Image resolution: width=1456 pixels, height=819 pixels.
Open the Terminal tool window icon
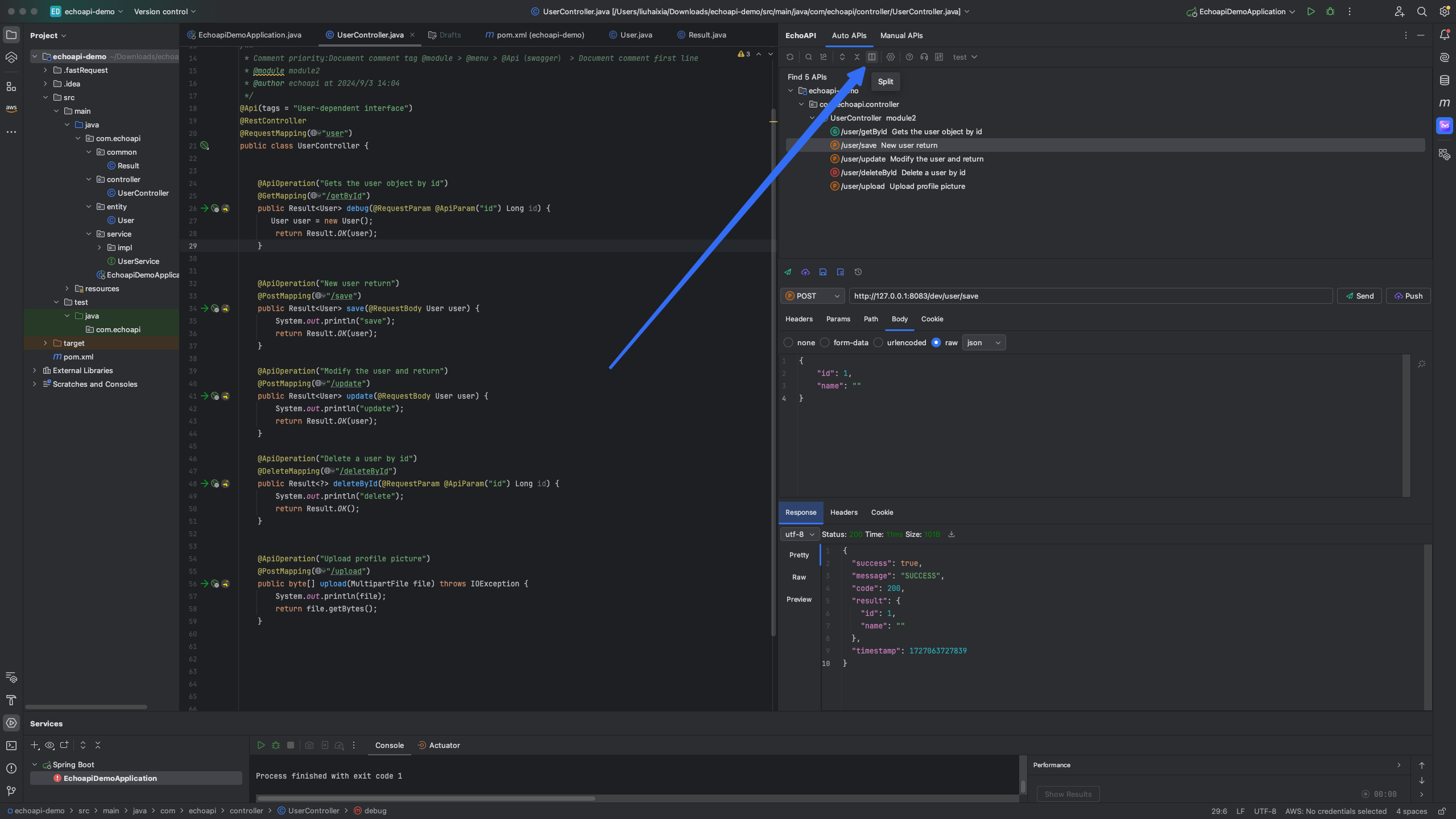(x=11, y=746)
